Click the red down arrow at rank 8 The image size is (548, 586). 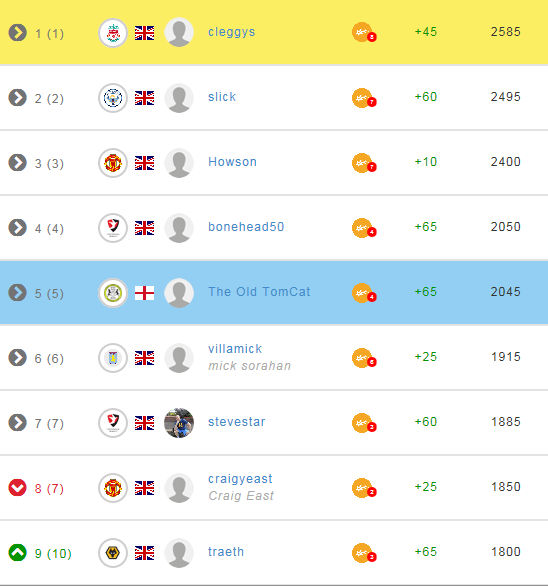(18, 488)
